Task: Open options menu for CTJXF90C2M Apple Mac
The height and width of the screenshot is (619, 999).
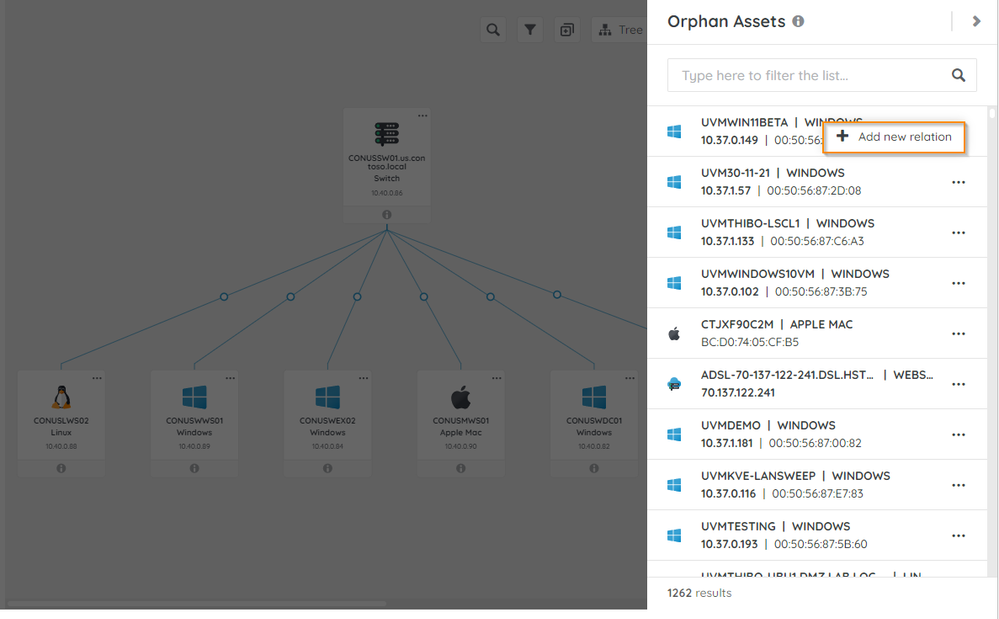Action: [958, 334]
